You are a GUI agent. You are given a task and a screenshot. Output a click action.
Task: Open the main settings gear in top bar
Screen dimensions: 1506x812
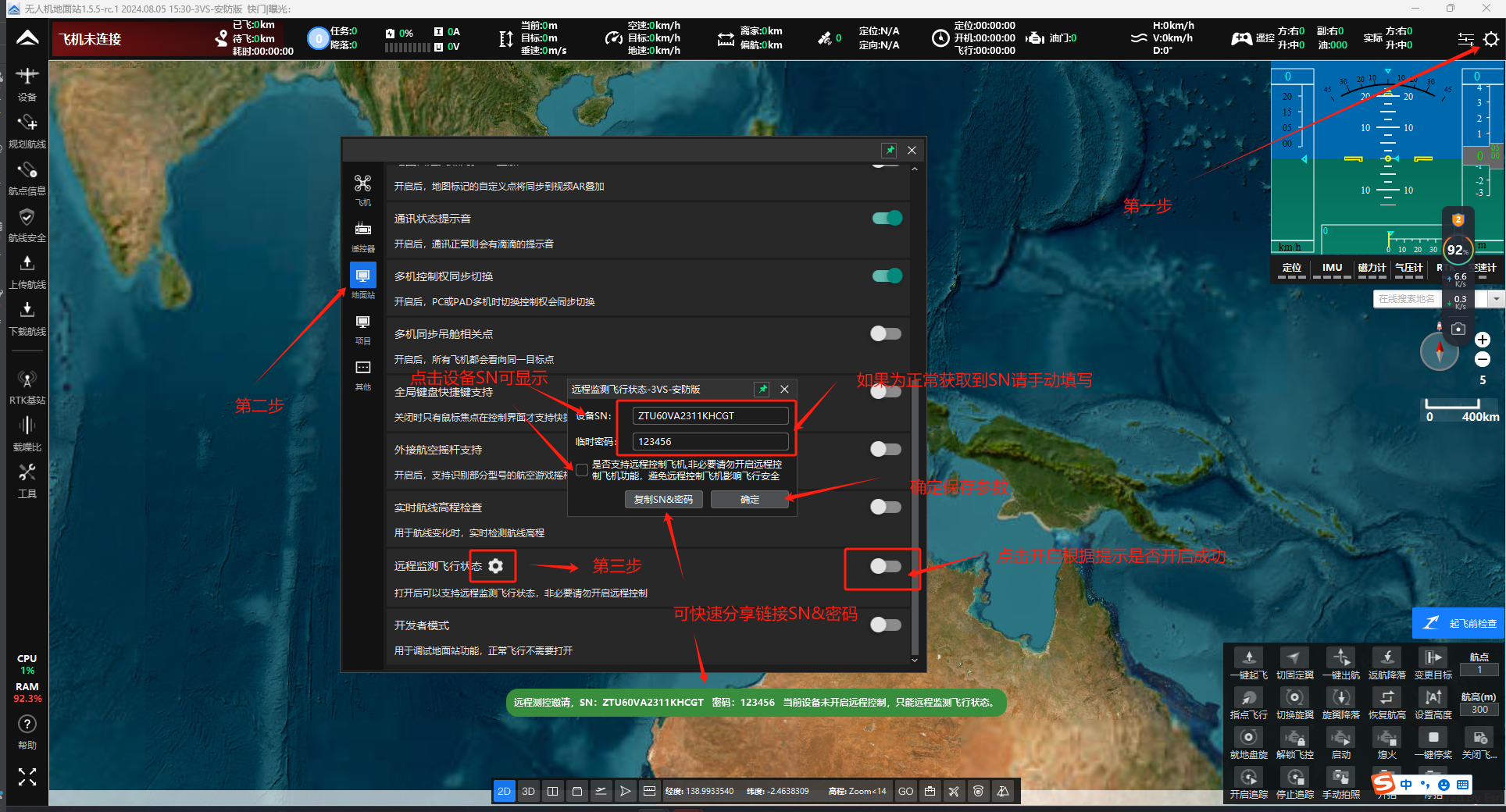pyautogui.click(x=1490, y=39)
